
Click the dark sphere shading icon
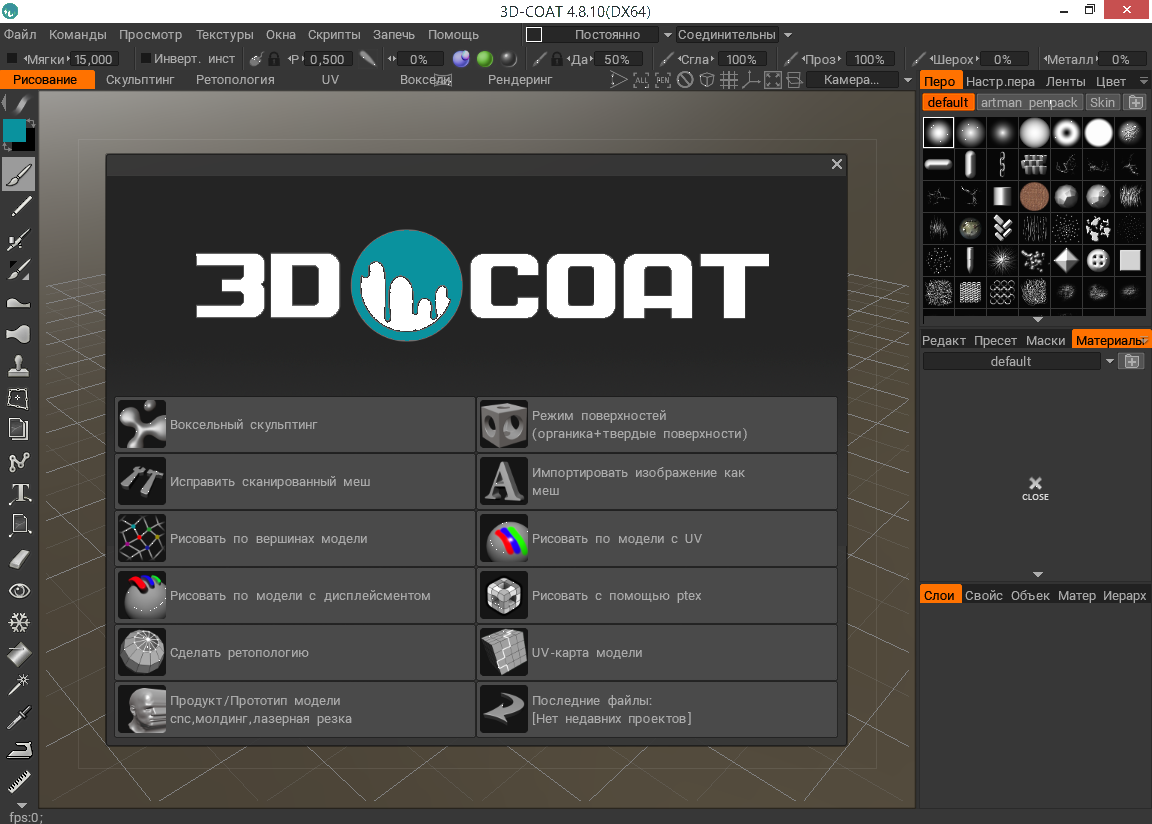click(x=508, y=59)
